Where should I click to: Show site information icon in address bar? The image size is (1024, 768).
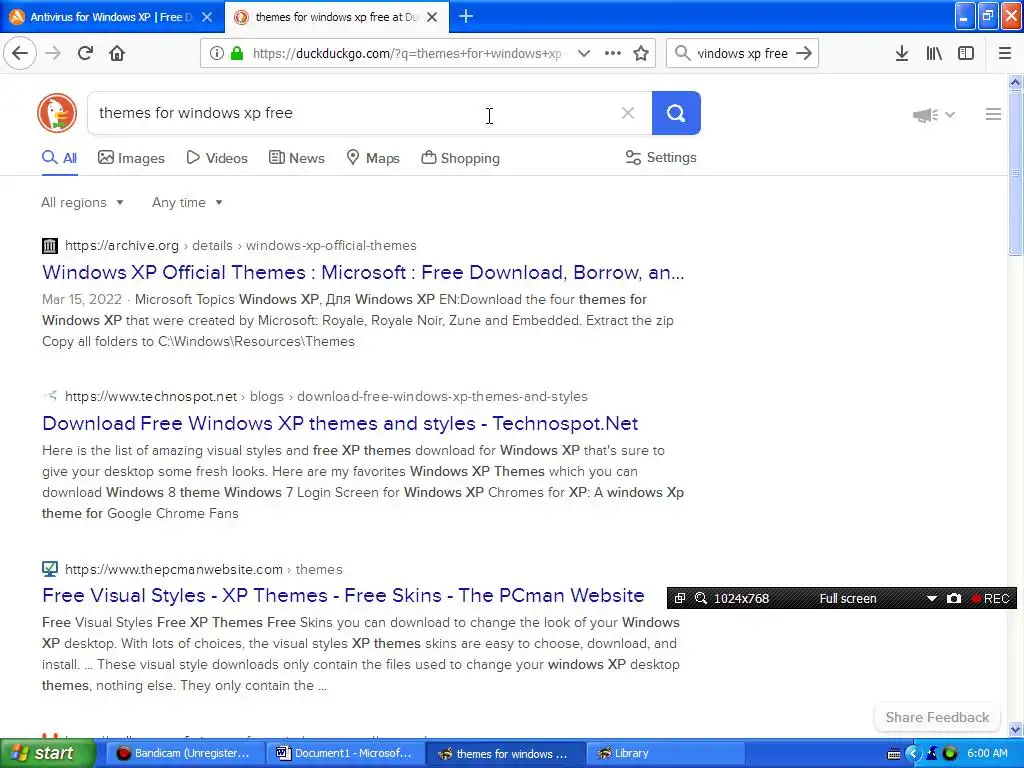(216, 53)
